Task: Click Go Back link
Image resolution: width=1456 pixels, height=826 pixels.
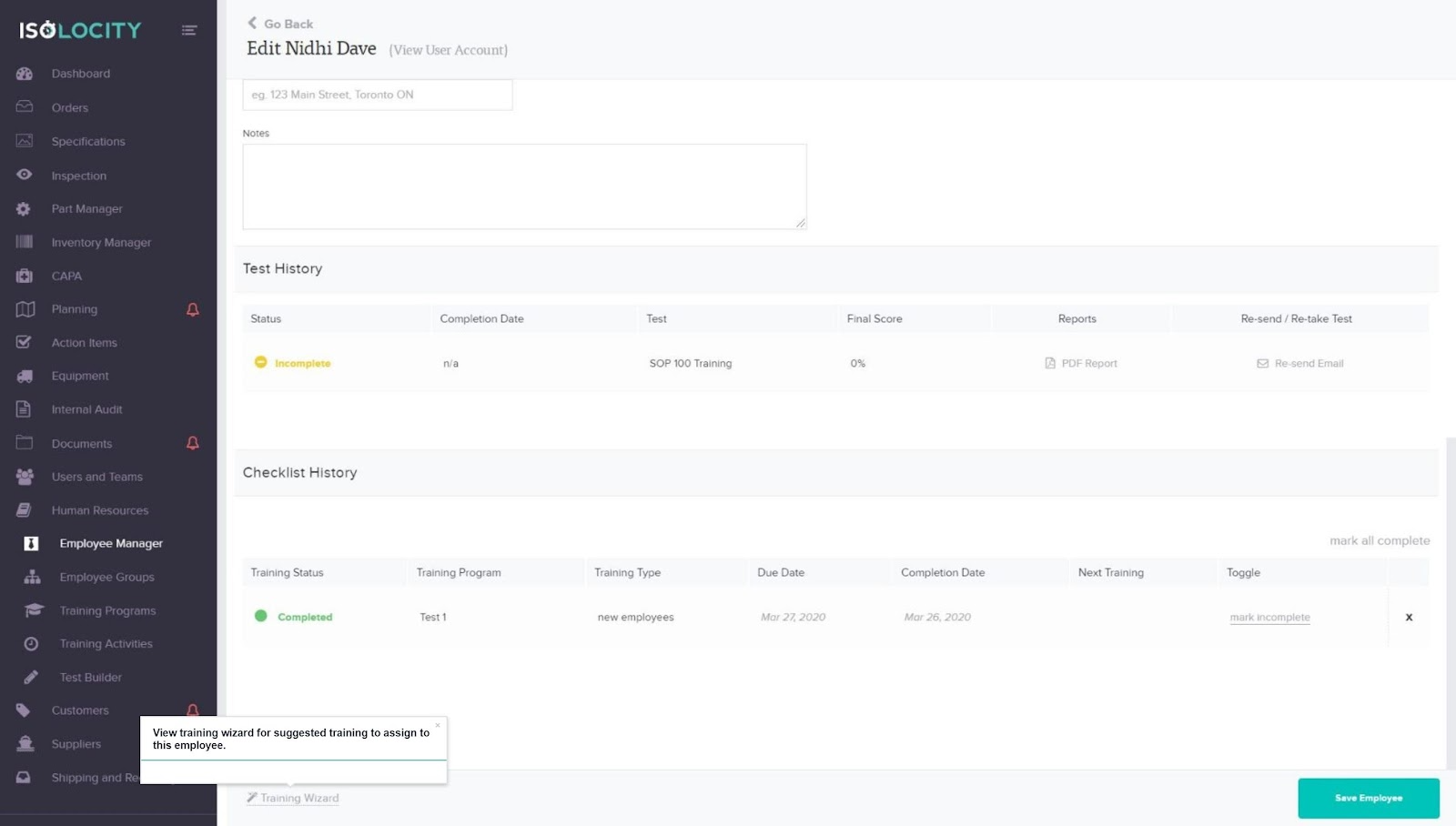Action: pos(280,24)
